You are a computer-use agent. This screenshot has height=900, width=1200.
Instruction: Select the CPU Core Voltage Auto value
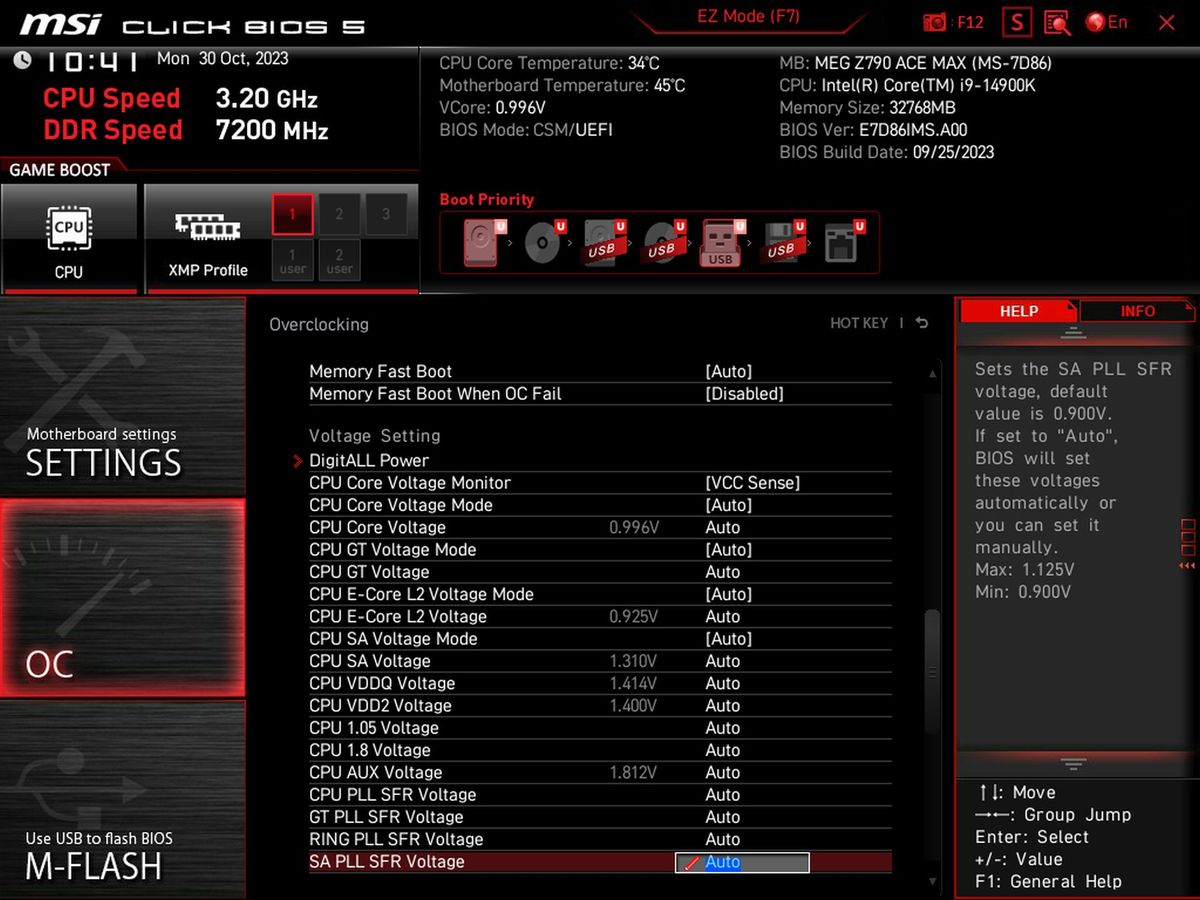click(x=723, y=527)
